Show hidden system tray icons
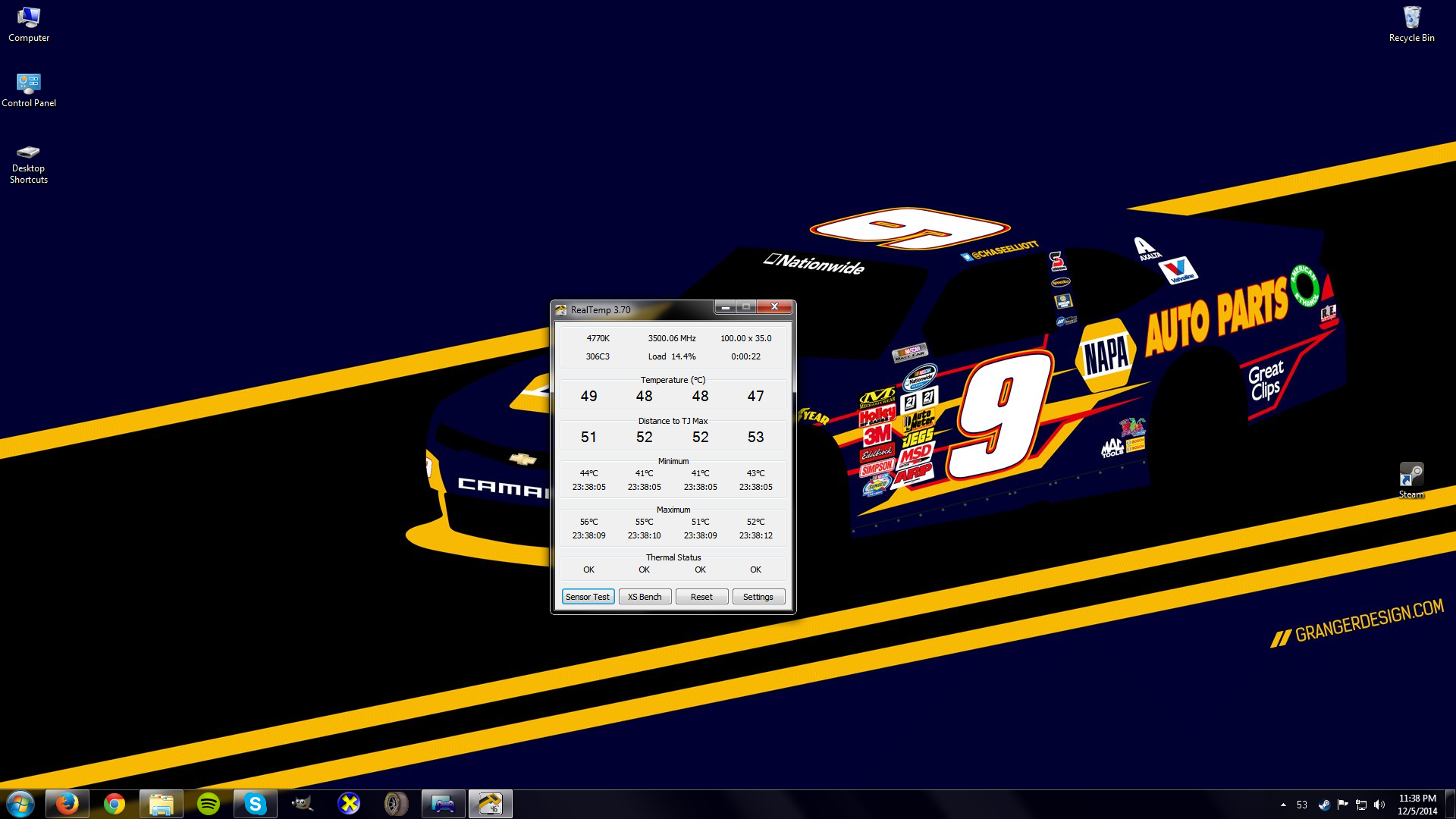This screenshot has height=819, width=1456. click(1283, 805)
